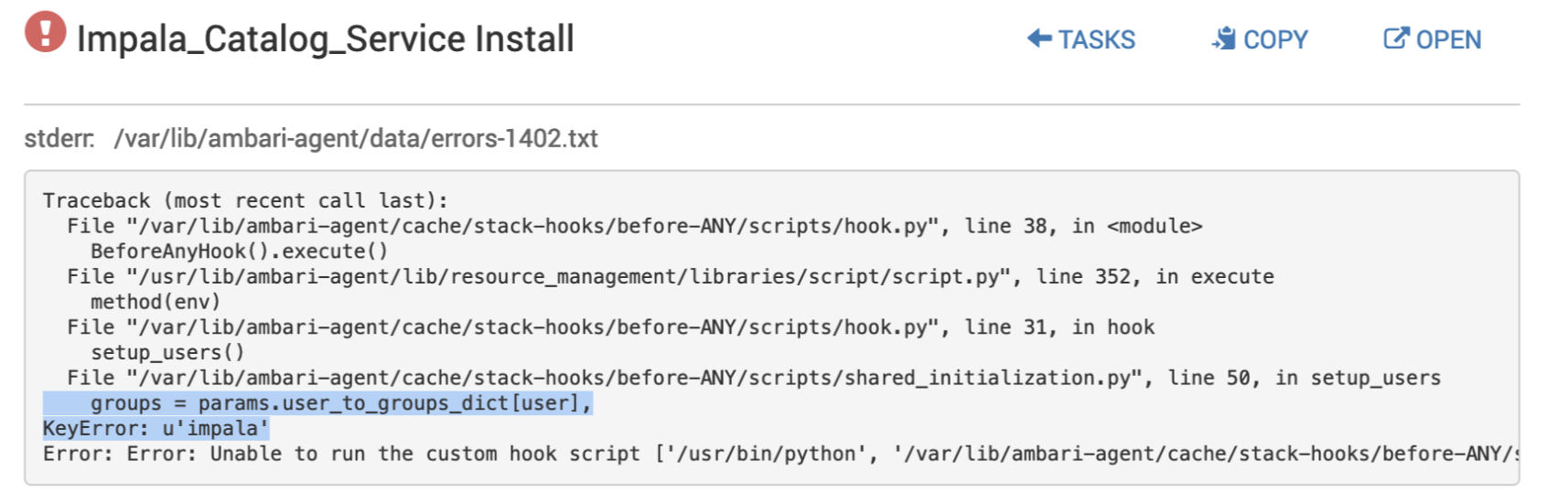This screenshot has width=1568, height=503.
Task: Click the errors-1402.txt file path
Action: pyautogui.click(x=356, y=138)
